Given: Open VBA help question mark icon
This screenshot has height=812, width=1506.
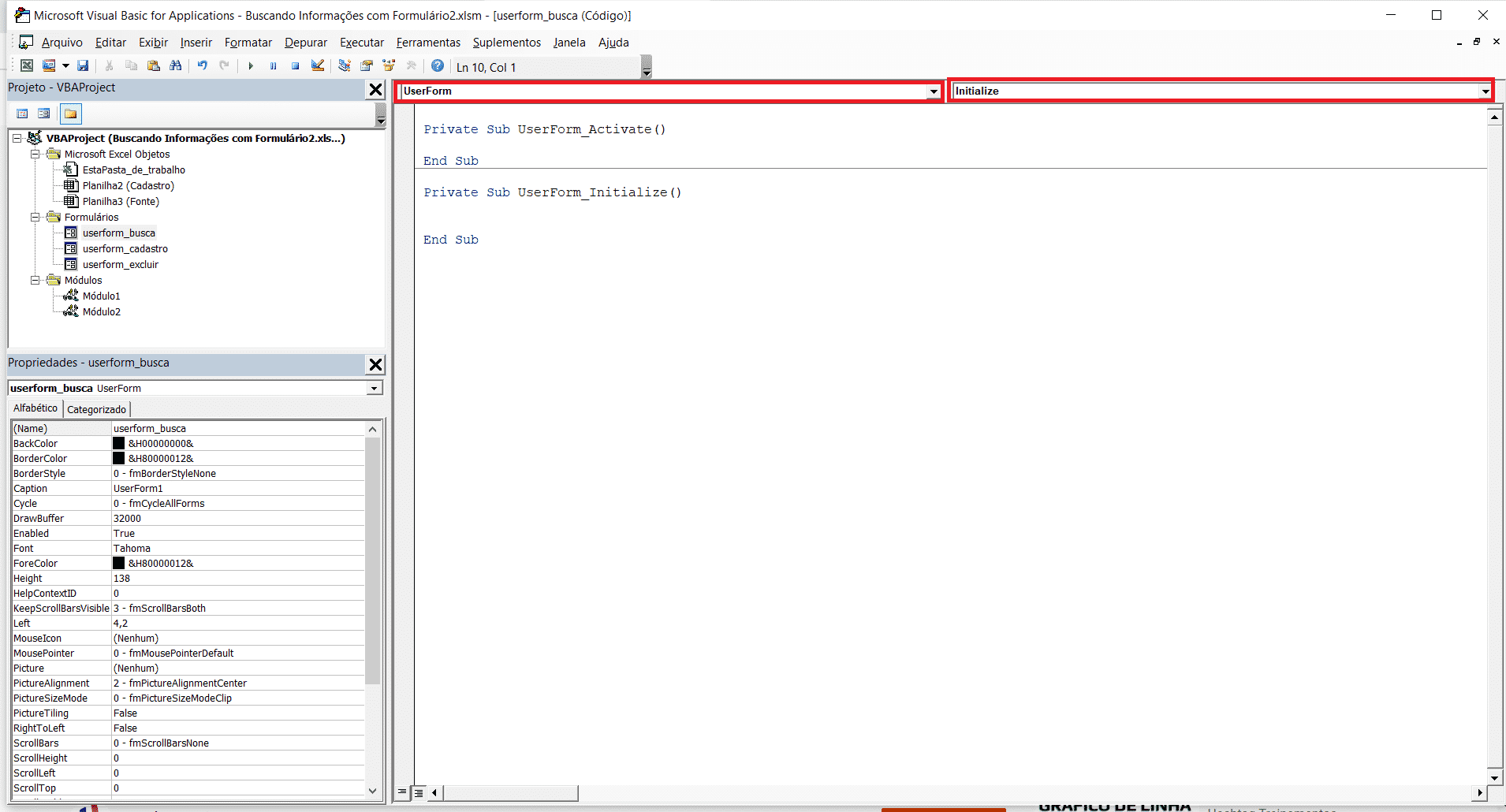Looking at the screenshot, I should (438, 66).
